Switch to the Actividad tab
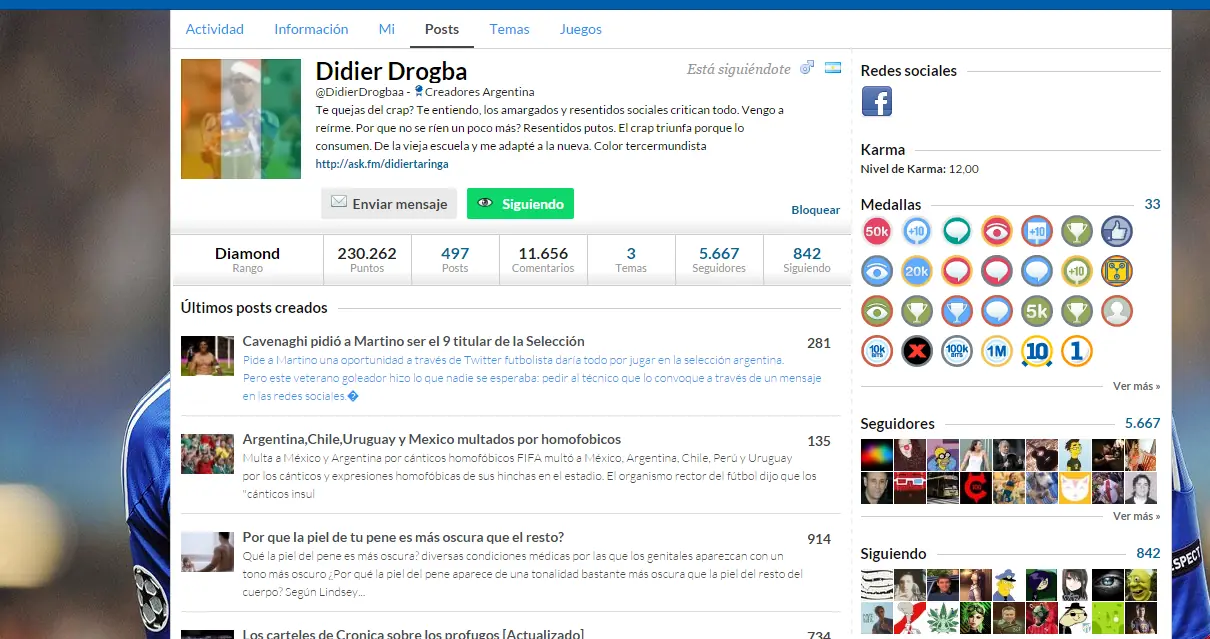This screenshot has height=639, width=1210. (215, 29)
